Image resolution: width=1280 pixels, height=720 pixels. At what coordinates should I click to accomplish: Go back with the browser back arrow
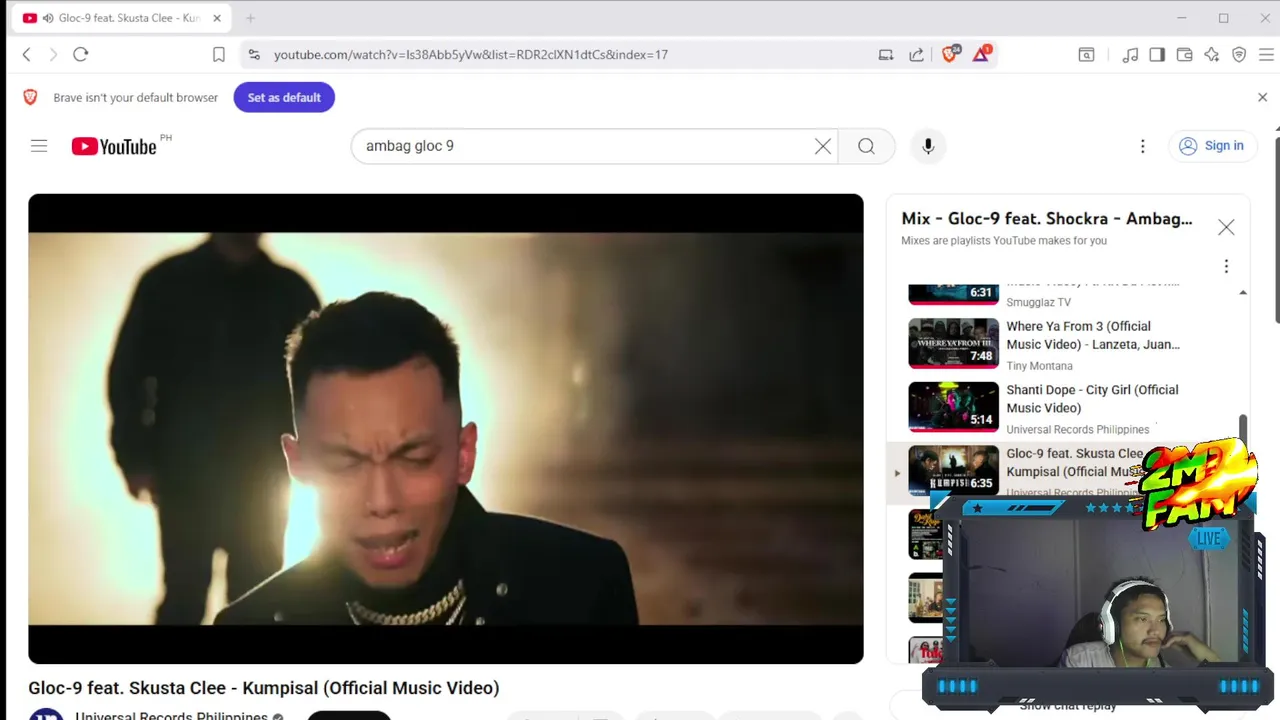coord(27,55)
